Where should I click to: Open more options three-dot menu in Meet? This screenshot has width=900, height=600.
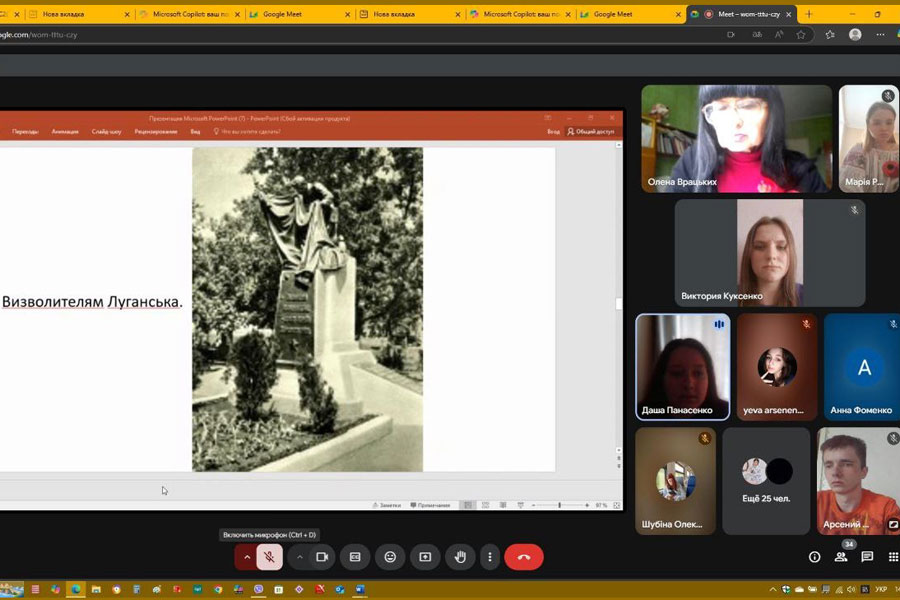(x=489, y=557)
